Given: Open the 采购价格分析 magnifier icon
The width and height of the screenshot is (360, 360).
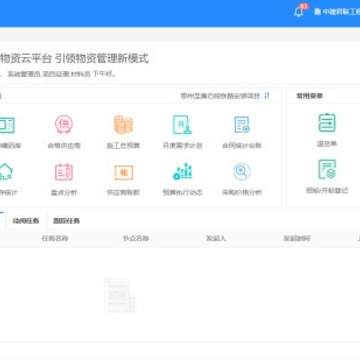Looking at the screenshot, I should click(242, 172).
